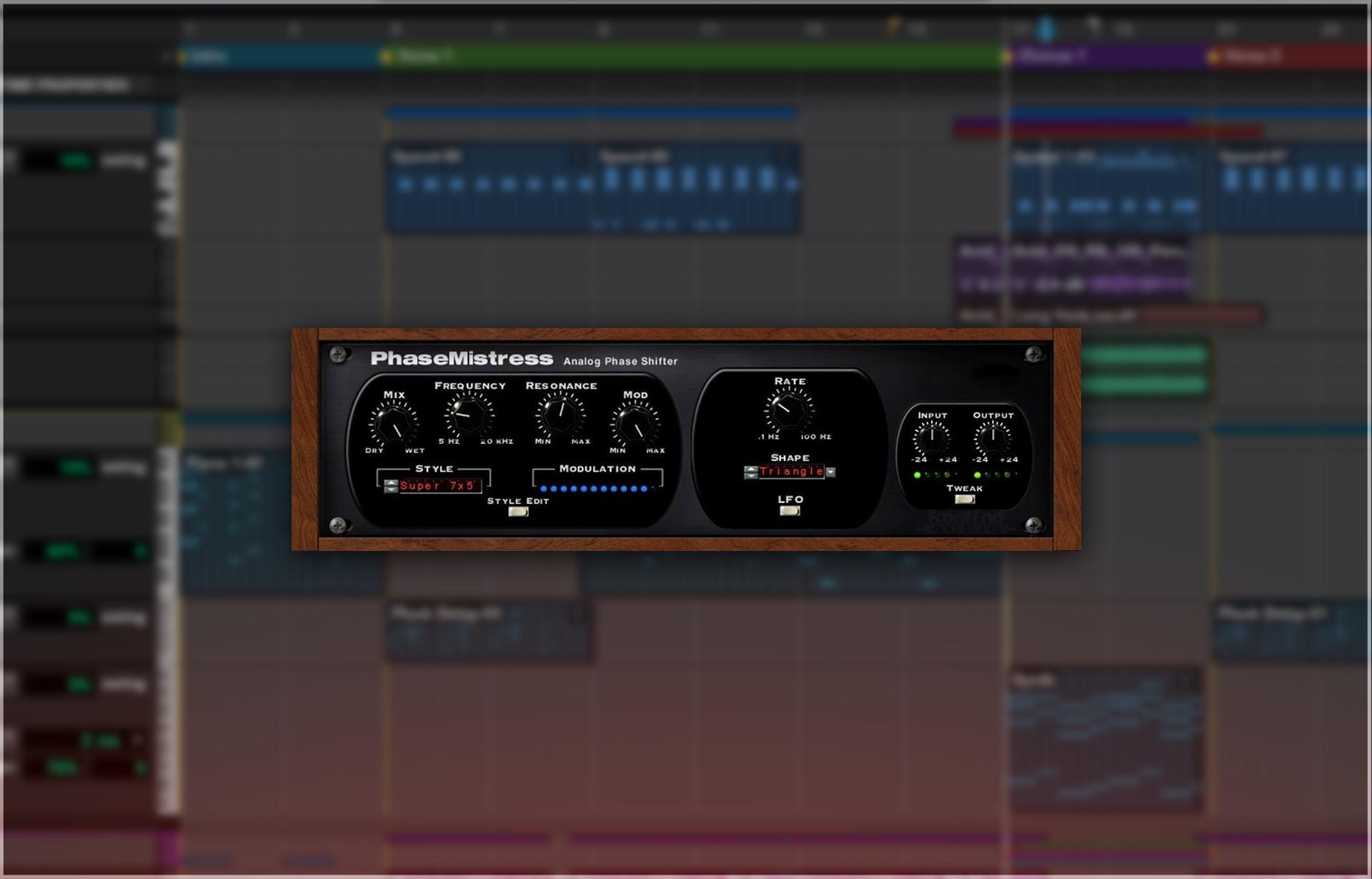This screenshot has width=1372, height=879.
Task: Click the Output level LED meter
Action: point(995,475)
